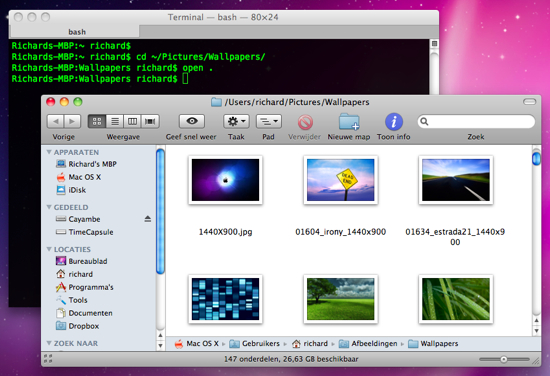Screen dimensions: 550x376
Task: Switch Finder to icon view
Action: click(97, 121)
